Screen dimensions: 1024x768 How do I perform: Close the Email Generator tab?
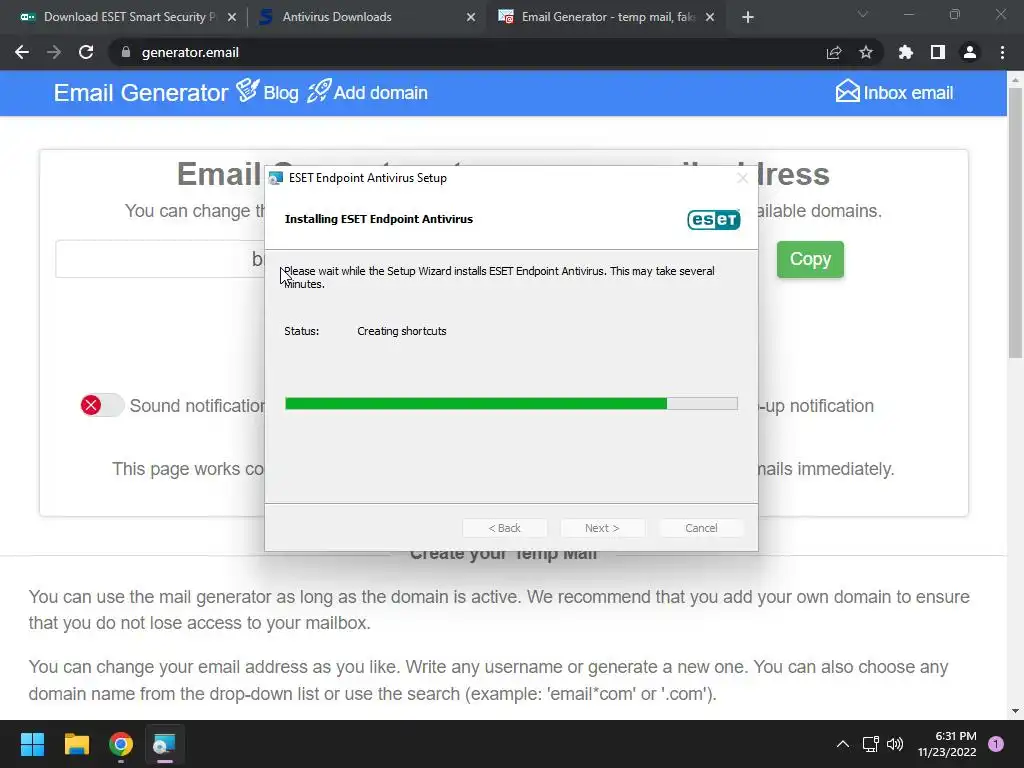(x=710, y=17)
